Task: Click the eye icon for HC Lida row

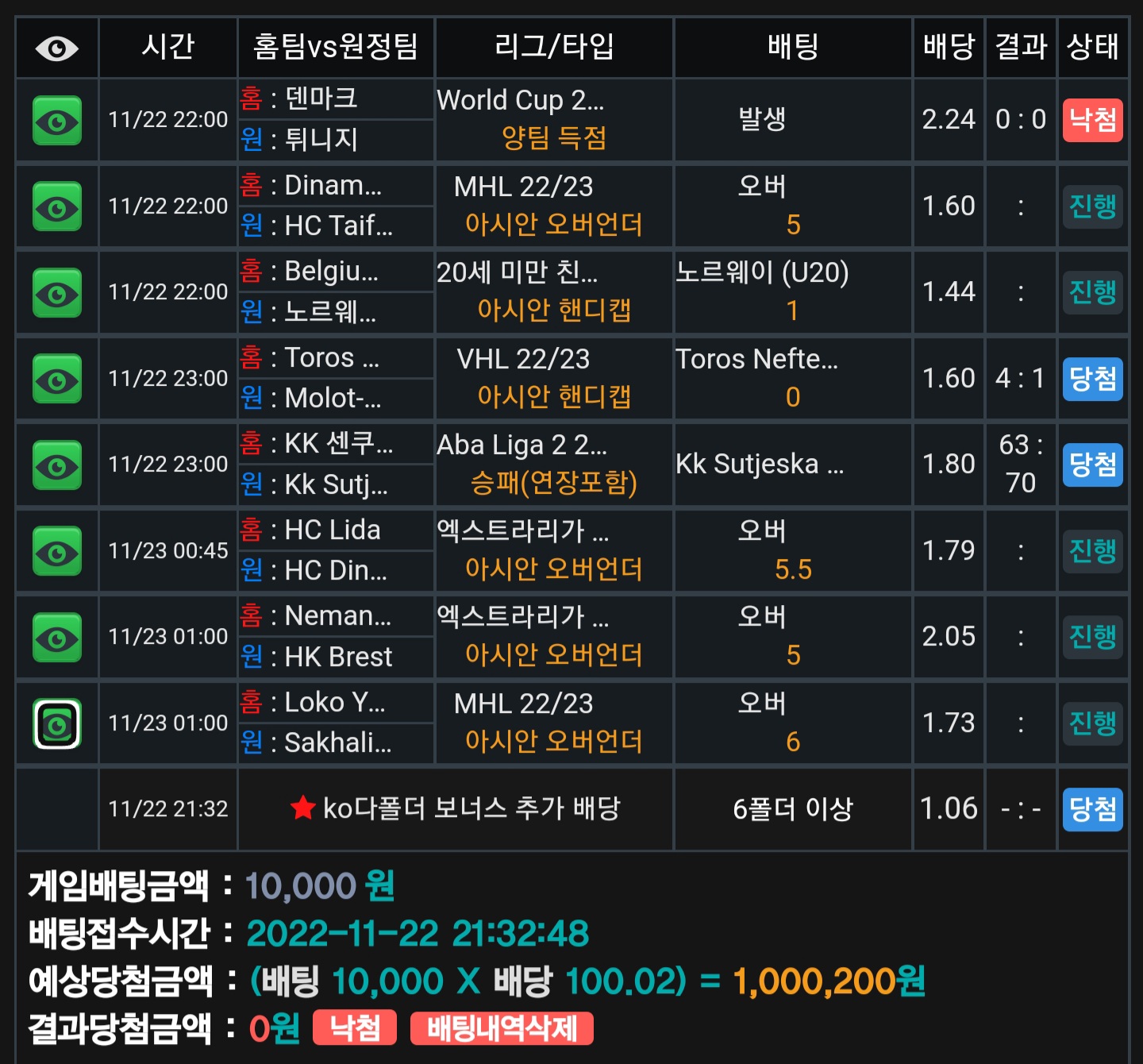Action: click(x=57, y=551)
